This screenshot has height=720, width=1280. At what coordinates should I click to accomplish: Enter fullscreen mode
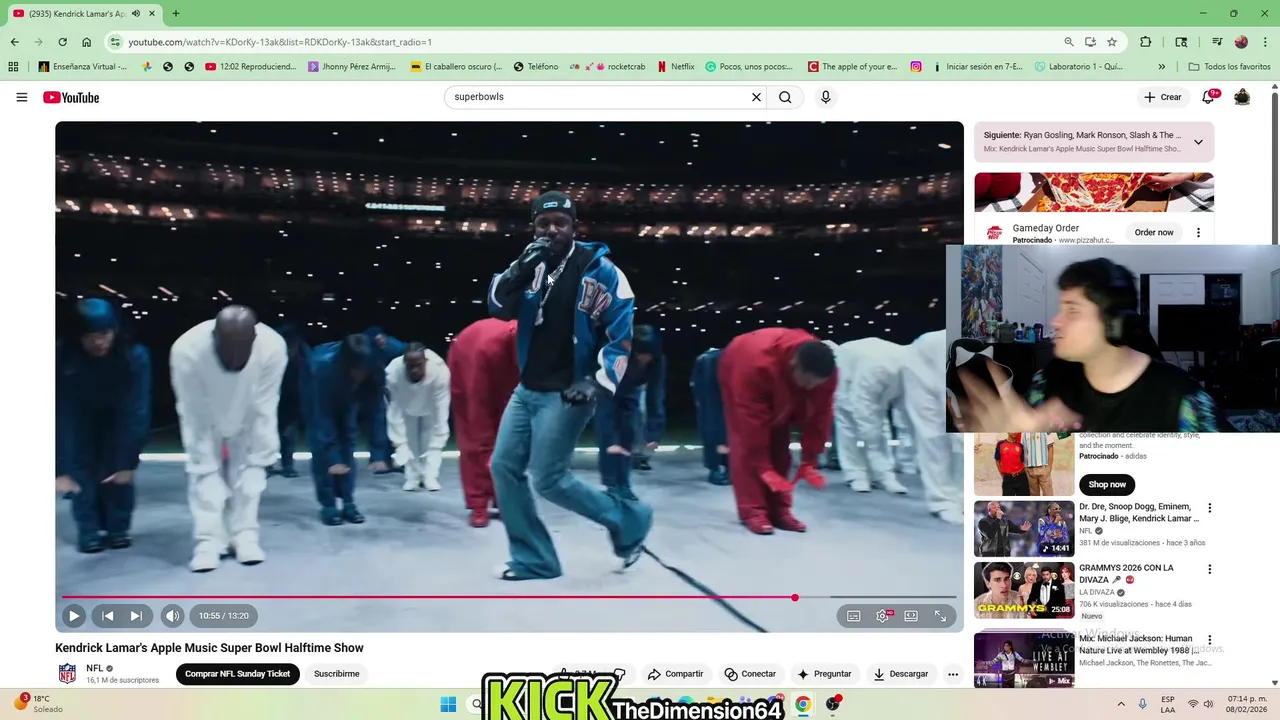[x=940, y=616]
